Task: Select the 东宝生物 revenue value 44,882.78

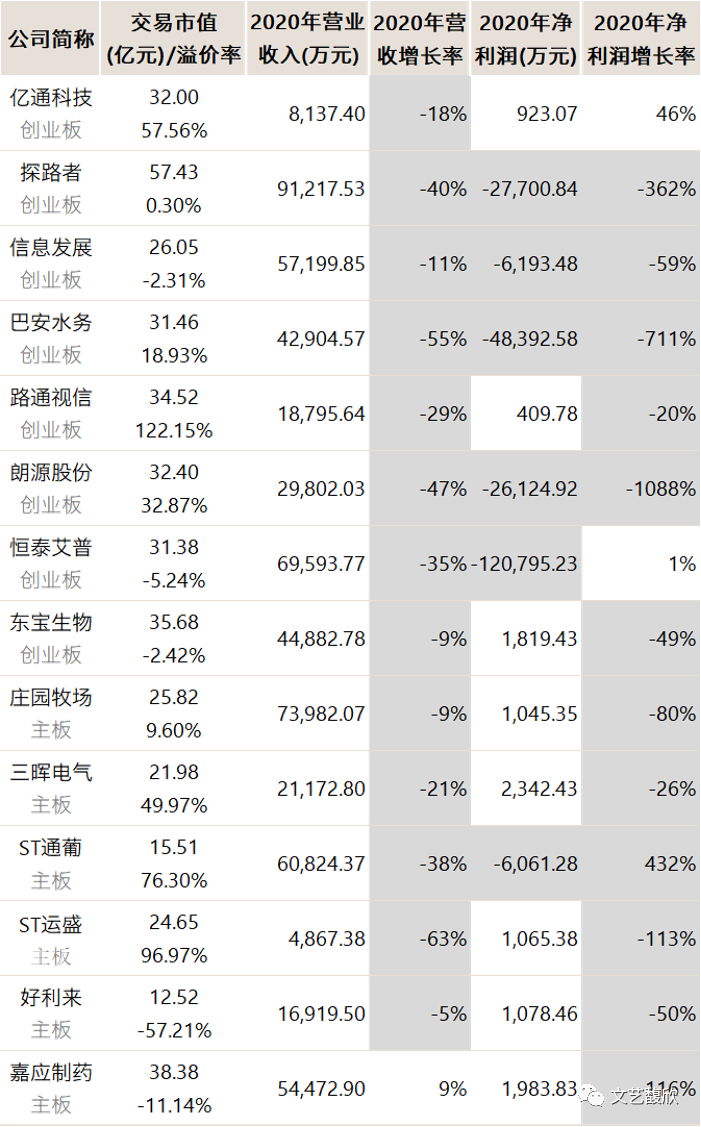Action: [x=321, y=639]
